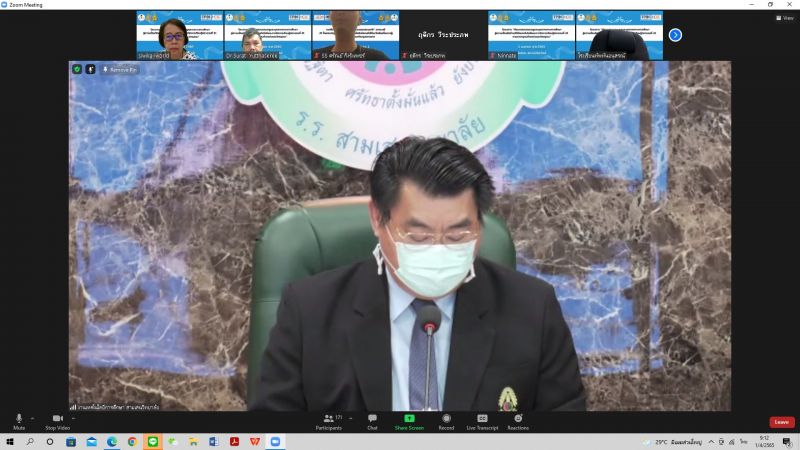Image resolution: width=800 pixels, height=450 pixels.
Task: Enable Live Transcript captions
Action: pyautogui.click(x=482, y=421)
